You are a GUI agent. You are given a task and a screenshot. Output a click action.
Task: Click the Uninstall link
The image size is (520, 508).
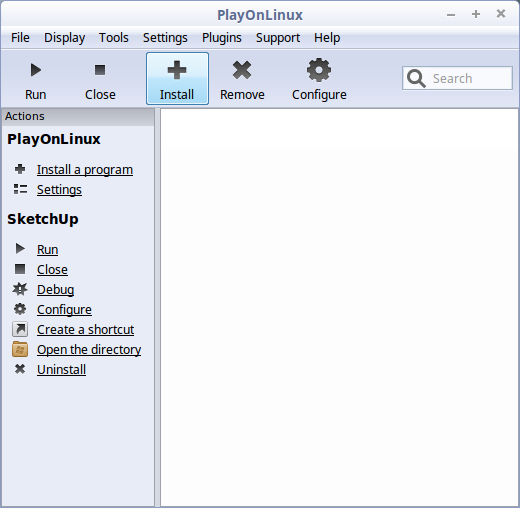62,370
